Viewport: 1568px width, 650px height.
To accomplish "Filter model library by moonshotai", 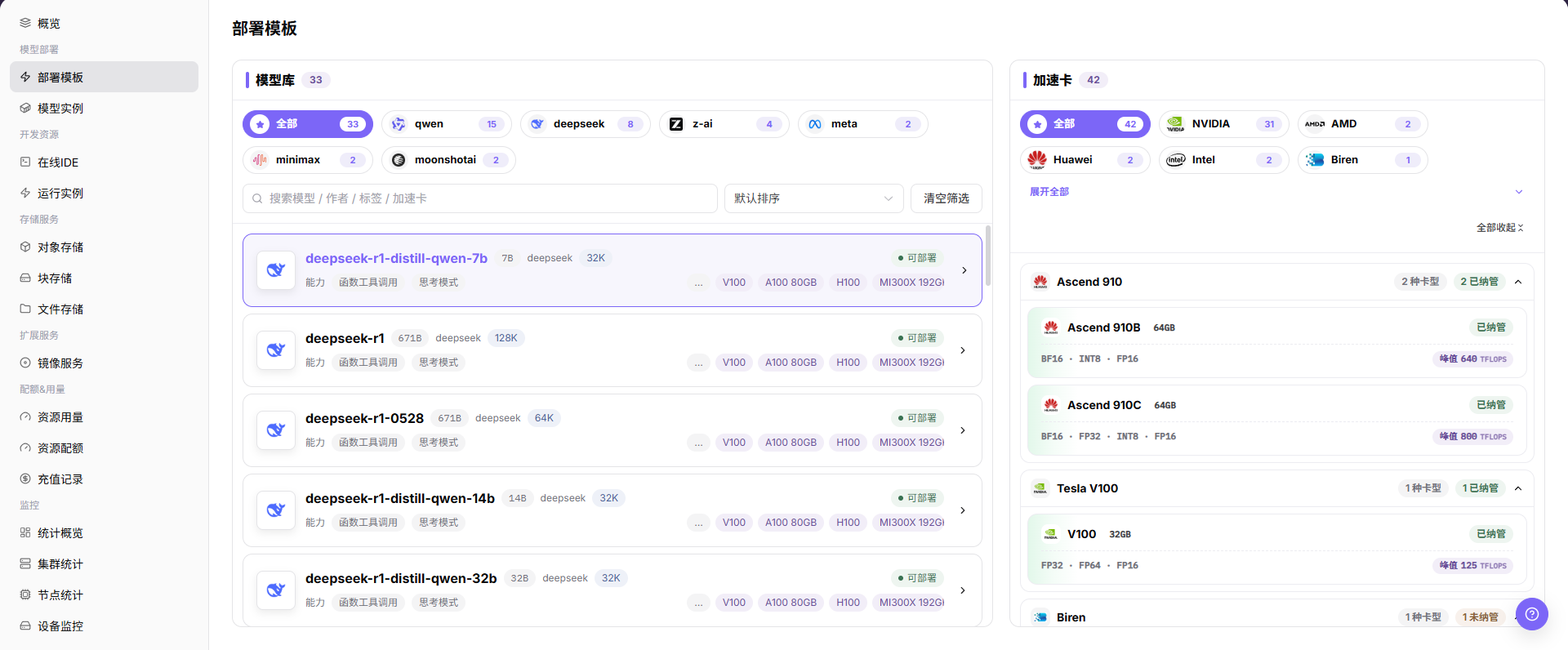I will (x=448, y=160).
